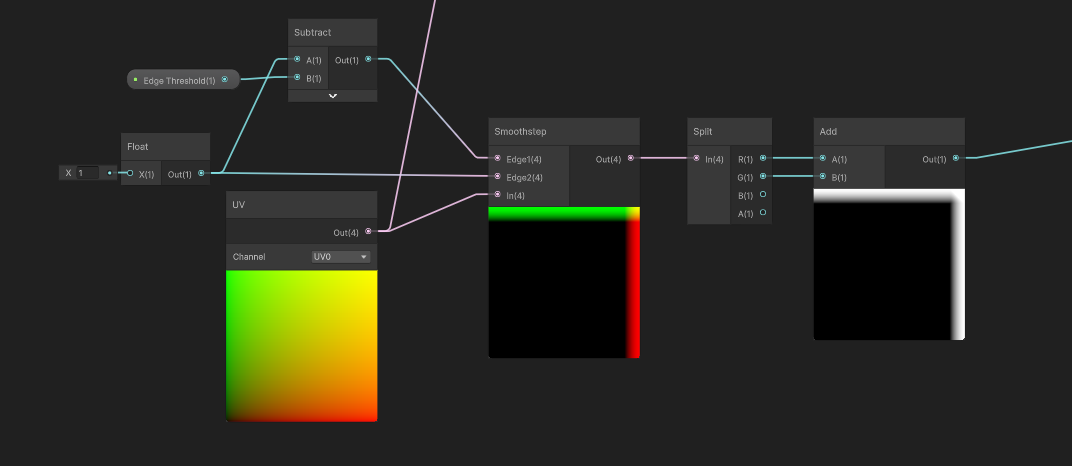The width and height of the screenshot is (1072, 466).
Task: Select the Float node title
Action: click(137, 146)
